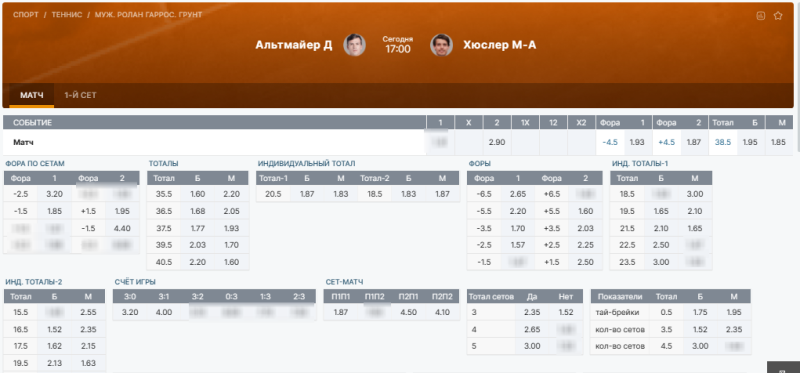Screen dimensions: 800x373
Task: Click Хюслер М-А player avatar
Action: pyautogui.click(x=441, y=45)
